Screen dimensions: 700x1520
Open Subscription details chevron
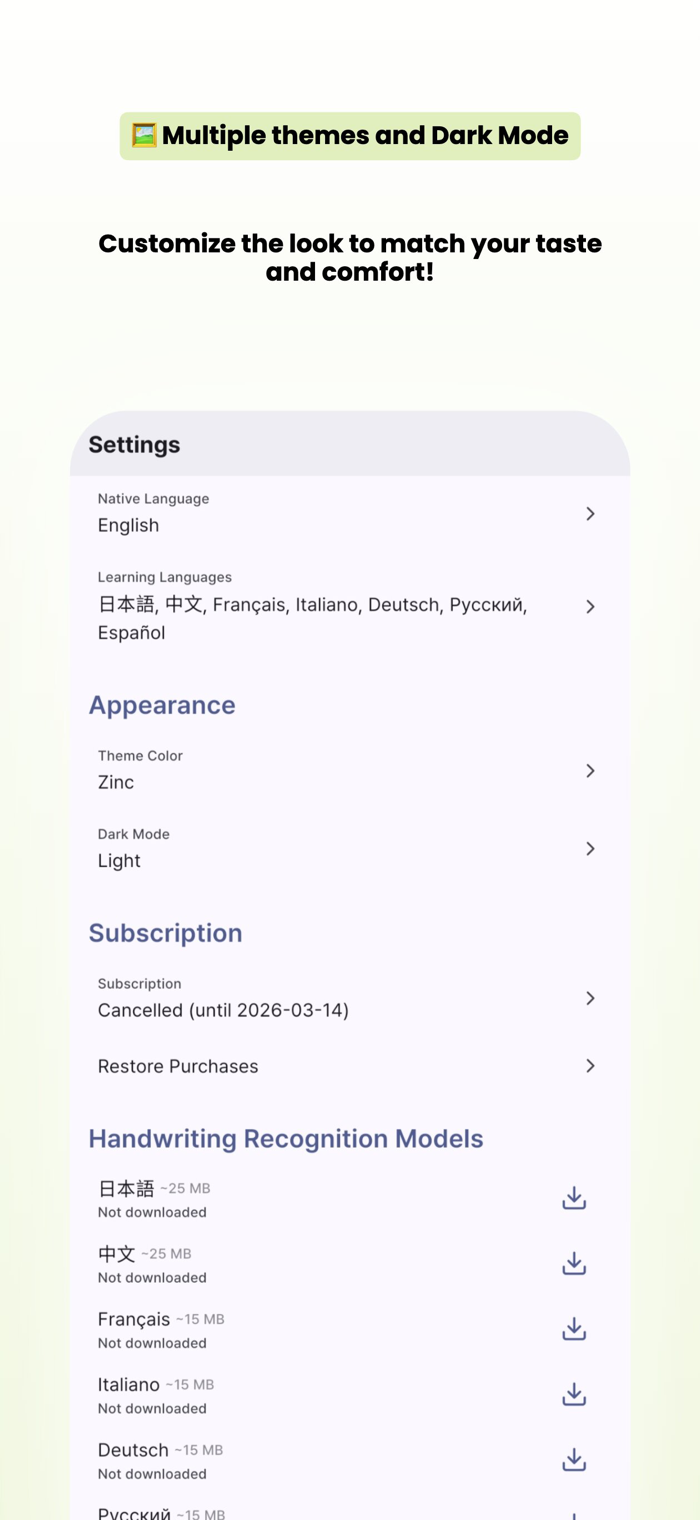[x=590, y=998]
